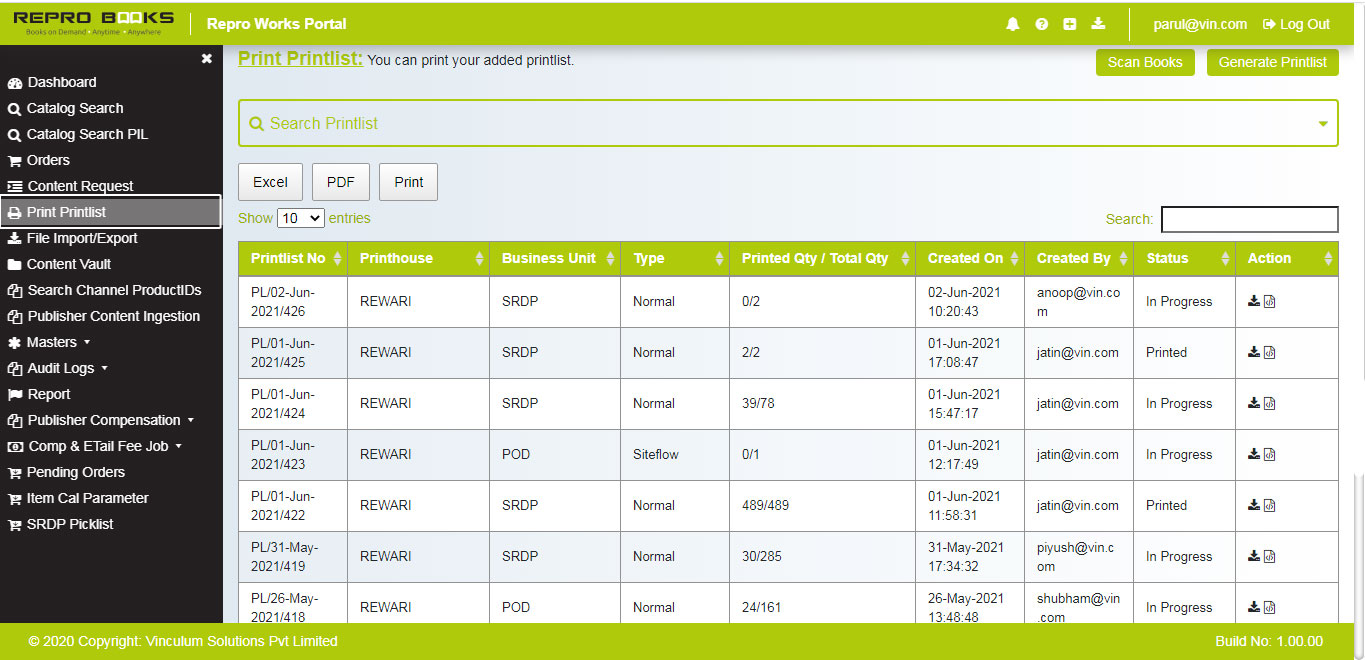Click the help question mark icon
The image size is (1365, 660).
1041,23
